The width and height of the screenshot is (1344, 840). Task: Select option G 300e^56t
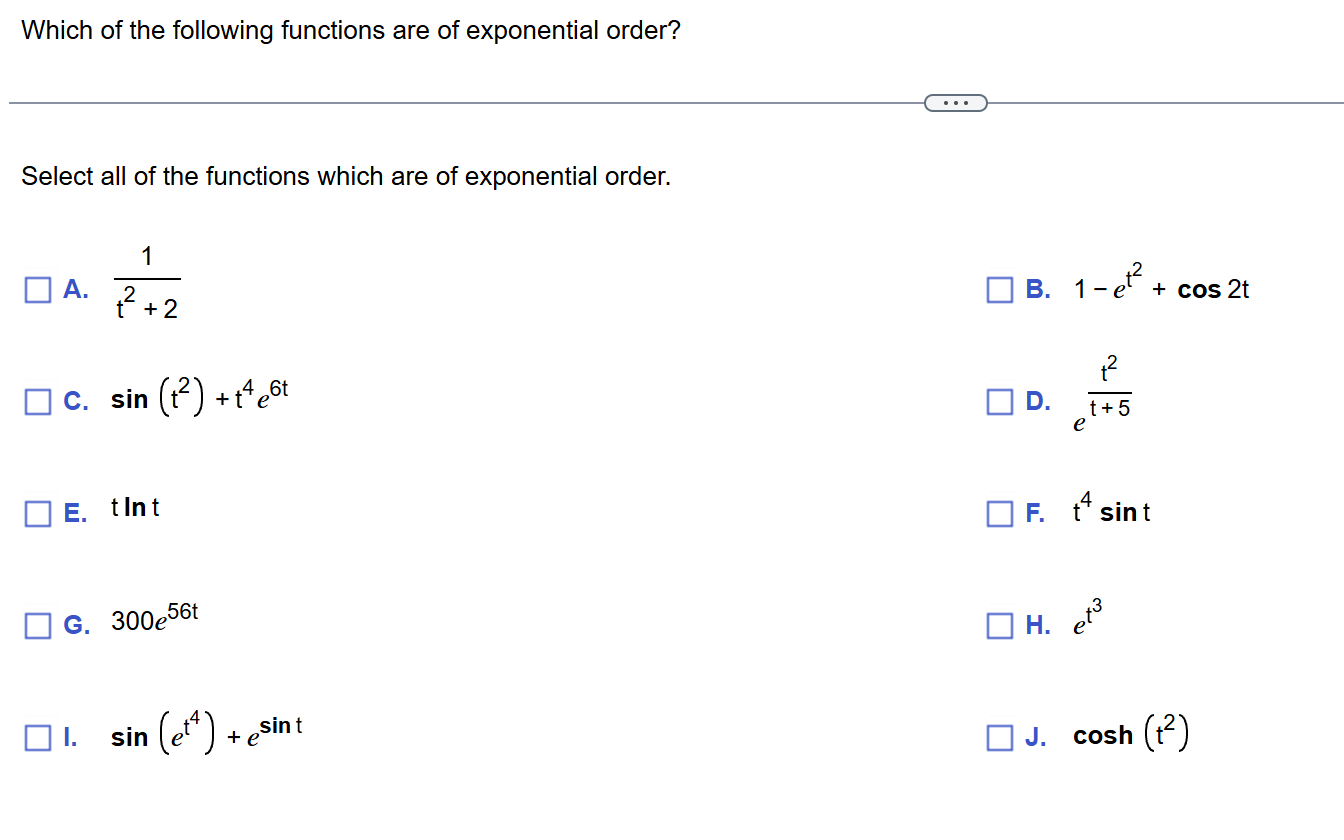click(37, 625)
